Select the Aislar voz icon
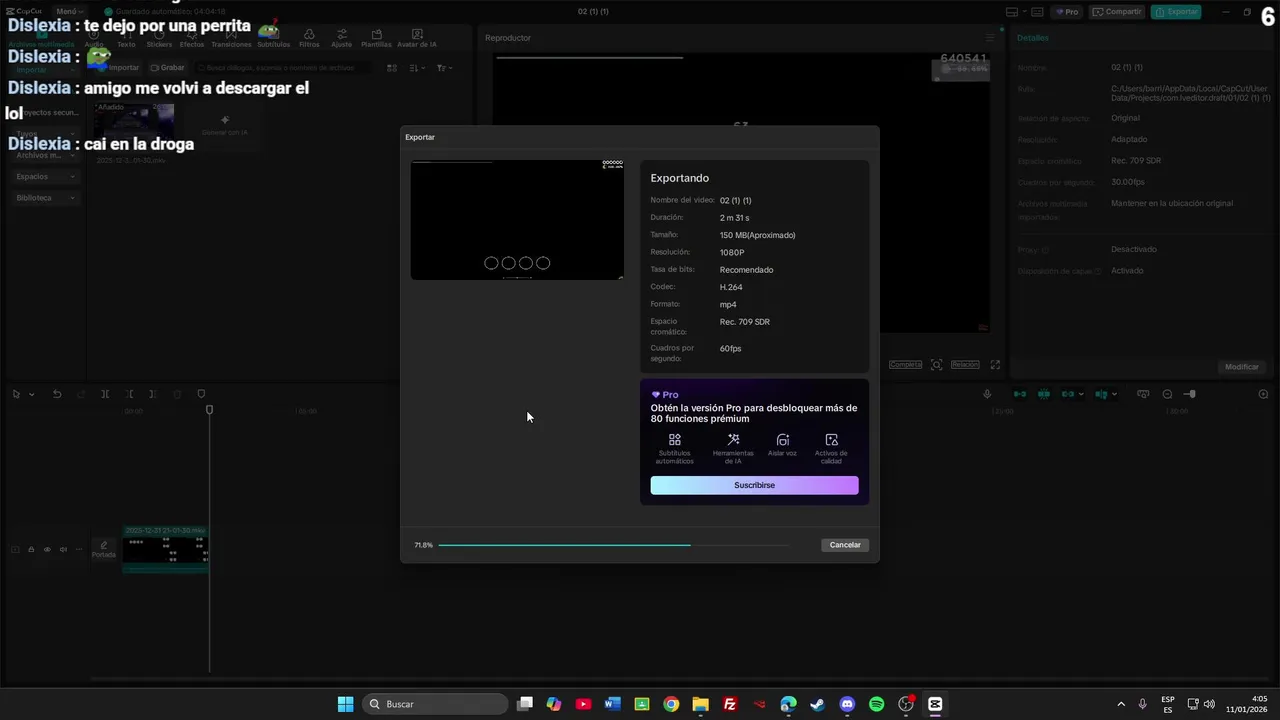 click(x=782, y=440)
